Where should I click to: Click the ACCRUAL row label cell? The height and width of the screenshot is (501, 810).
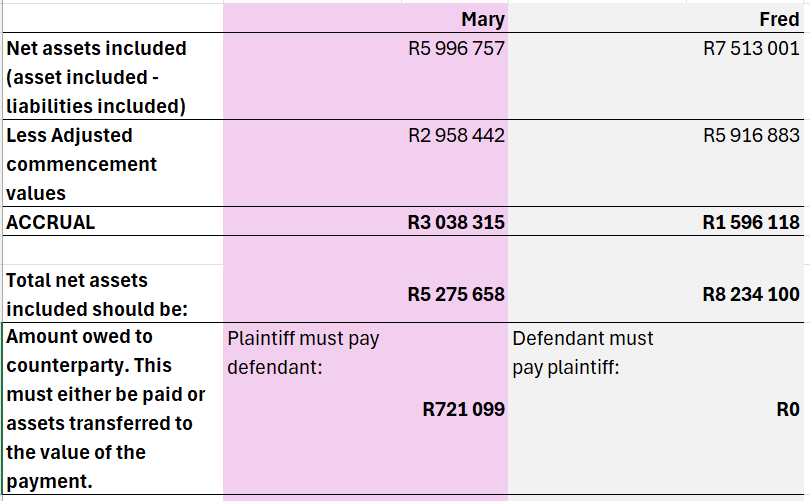51,222
